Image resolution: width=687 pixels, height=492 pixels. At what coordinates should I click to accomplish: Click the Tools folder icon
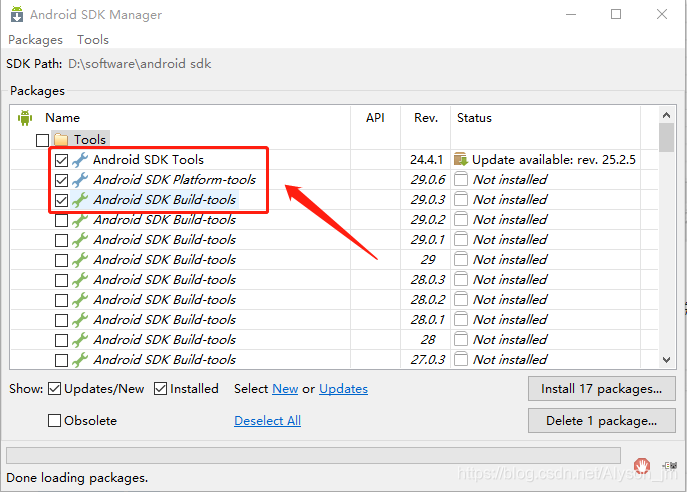(x=61, y=140)
